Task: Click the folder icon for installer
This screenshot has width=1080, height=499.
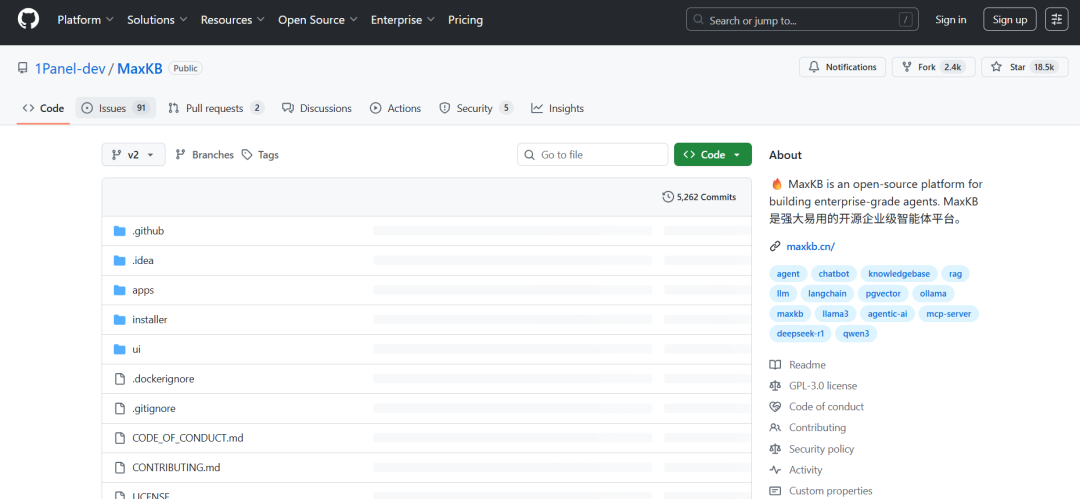Action: [x=119, y=320]
